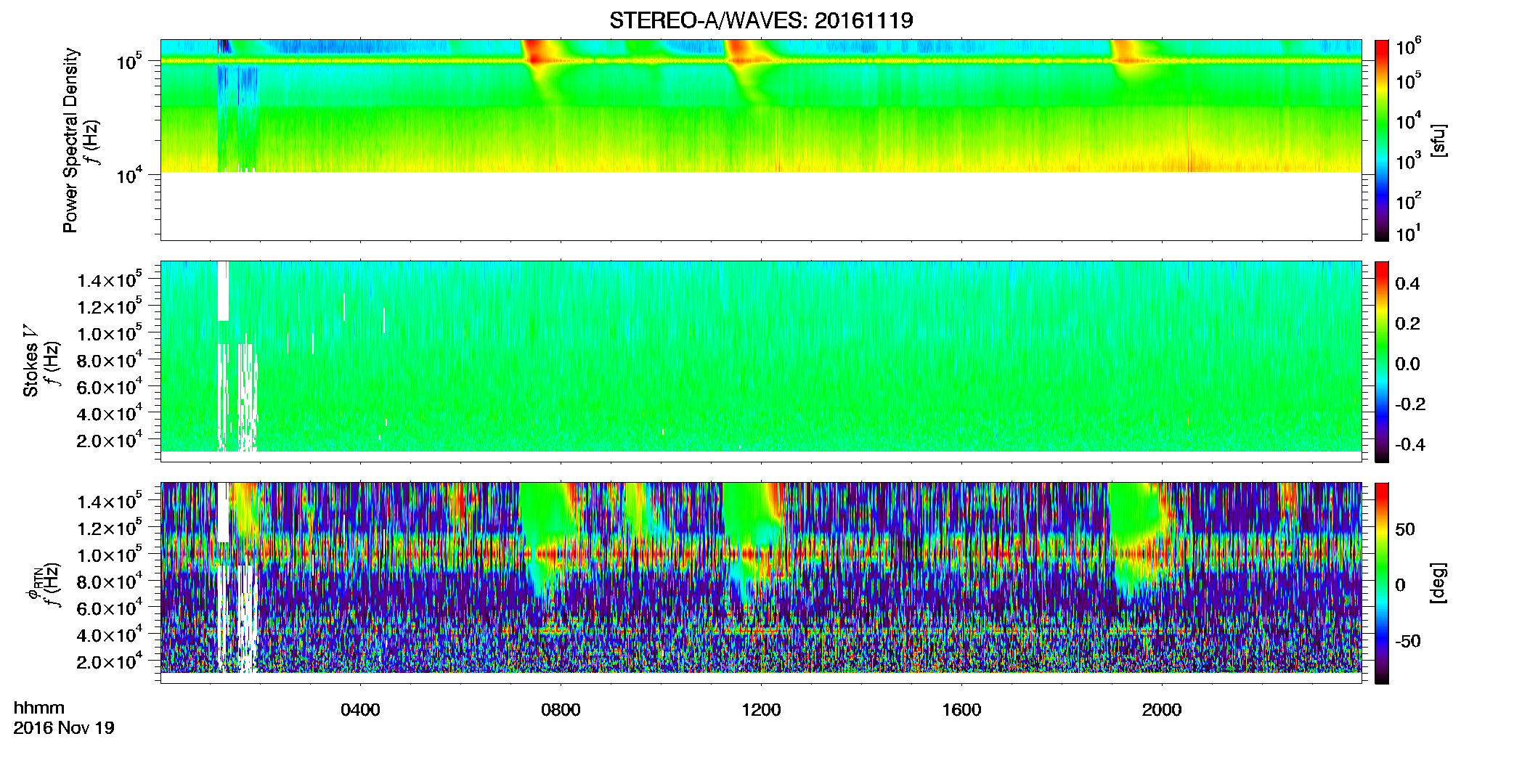Screen dimensions: 1522x784
Task: Click the 0400 time axis label
Action: click(360, 710)
